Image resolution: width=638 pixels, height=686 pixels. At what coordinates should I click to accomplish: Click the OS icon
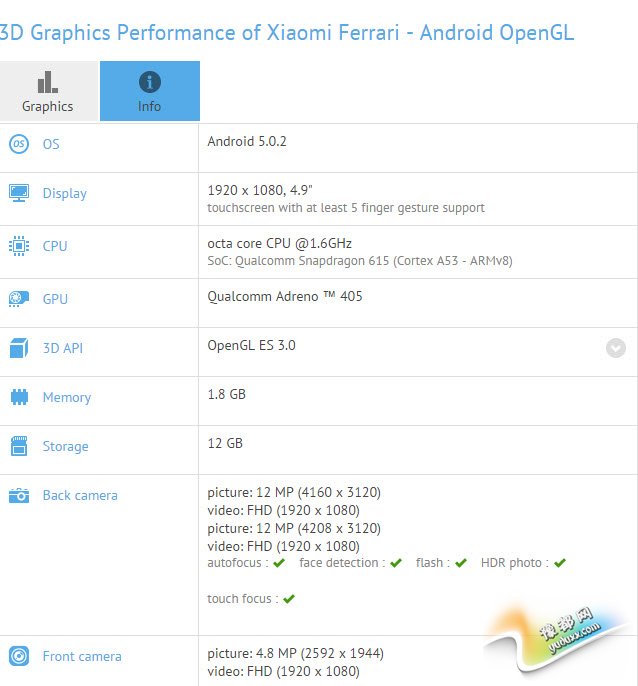point(19,144)
